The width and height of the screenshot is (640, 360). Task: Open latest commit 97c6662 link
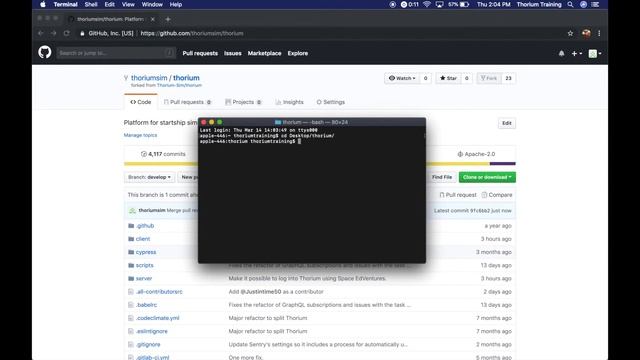tap(479, 211)
